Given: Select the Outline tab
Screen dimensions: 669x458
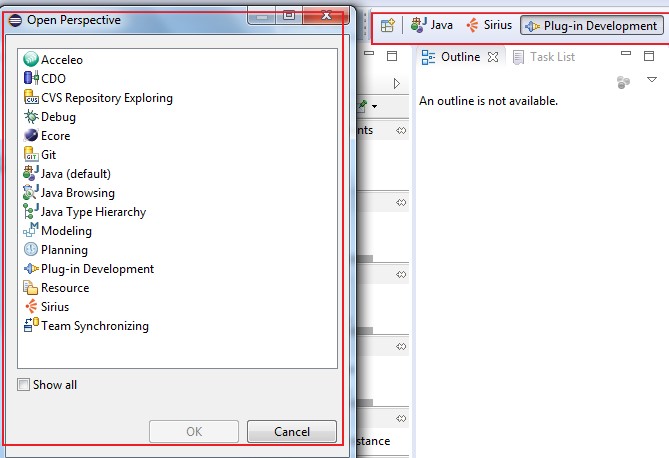Looking at the screenshot, I should pyautogui.click(x=460, y=57).
